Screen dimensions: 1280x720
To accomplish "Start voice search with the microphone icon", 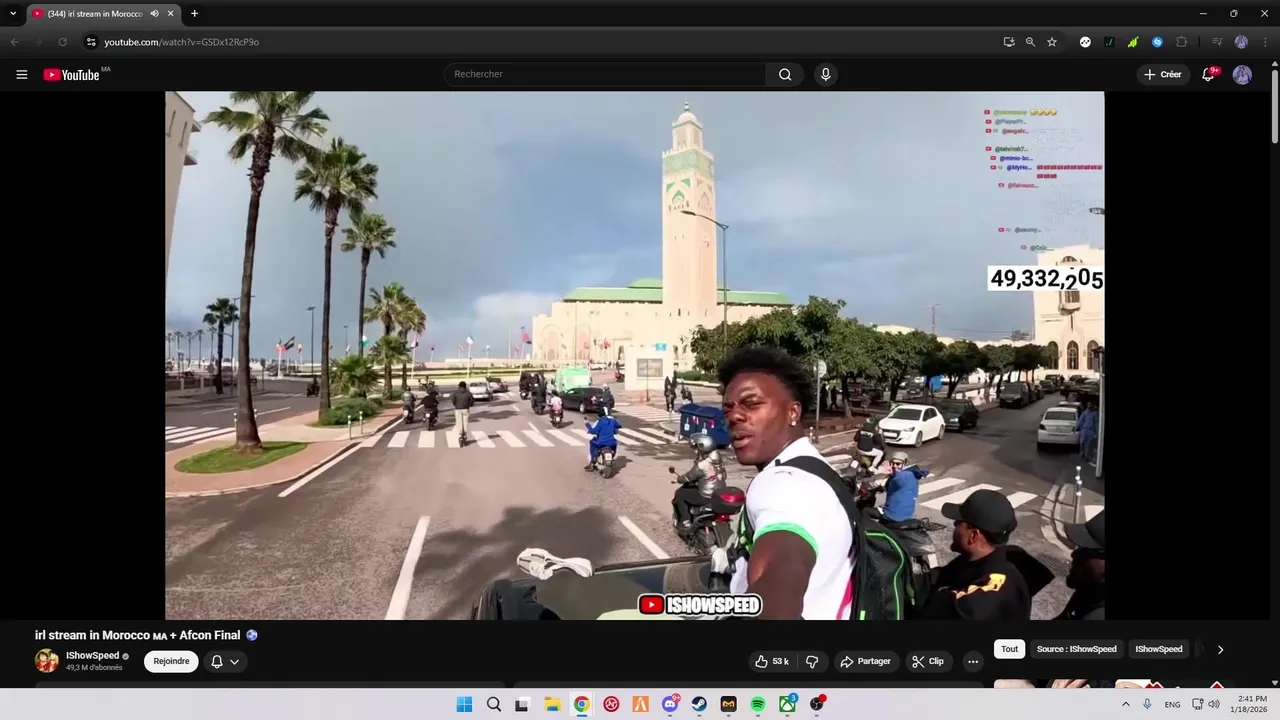I will (825, 74).
